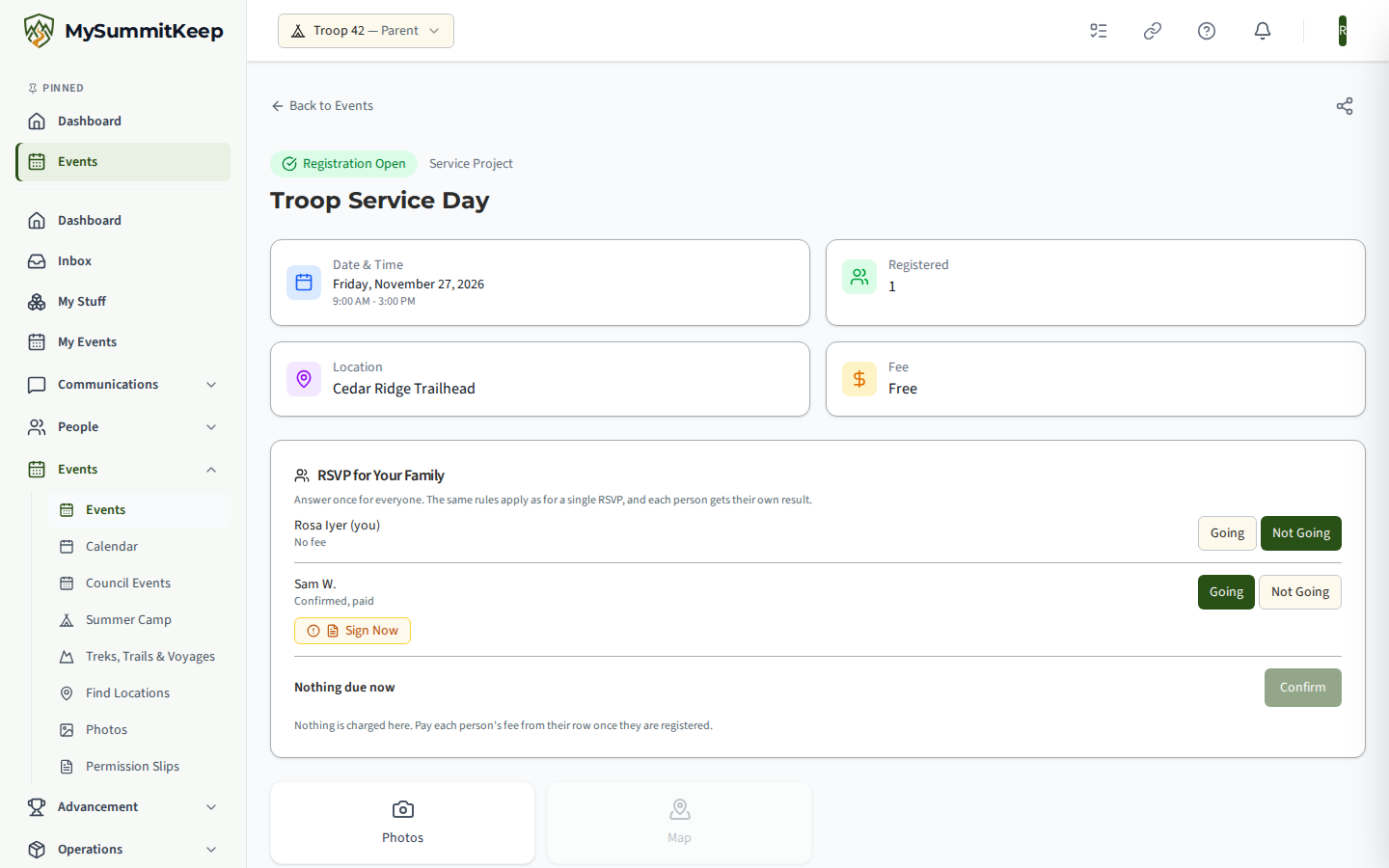Viewport: 1389px width, 868px height.
Task: Click the user avatar in the top bar
Action: (1343, 31)
